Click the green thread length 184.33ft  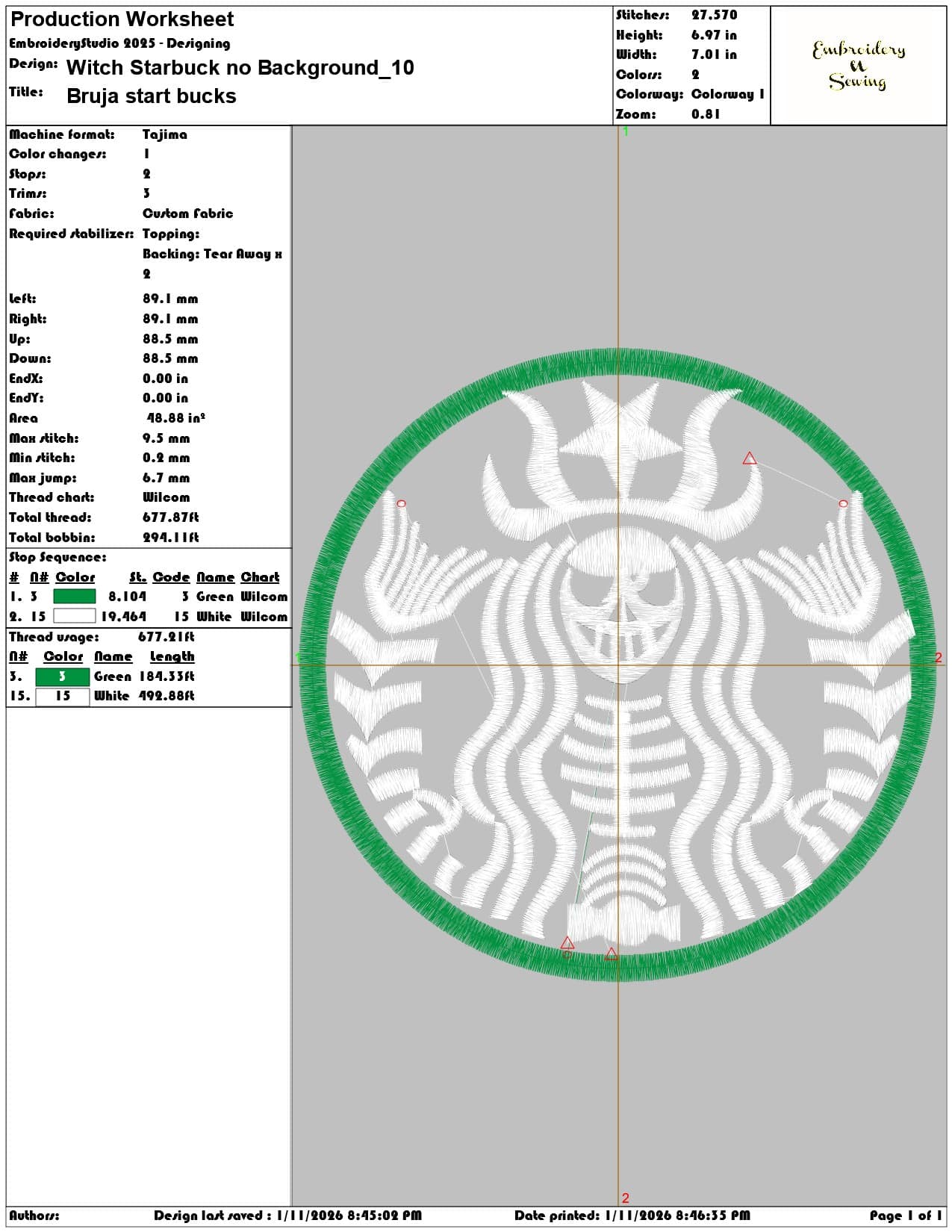167,676
